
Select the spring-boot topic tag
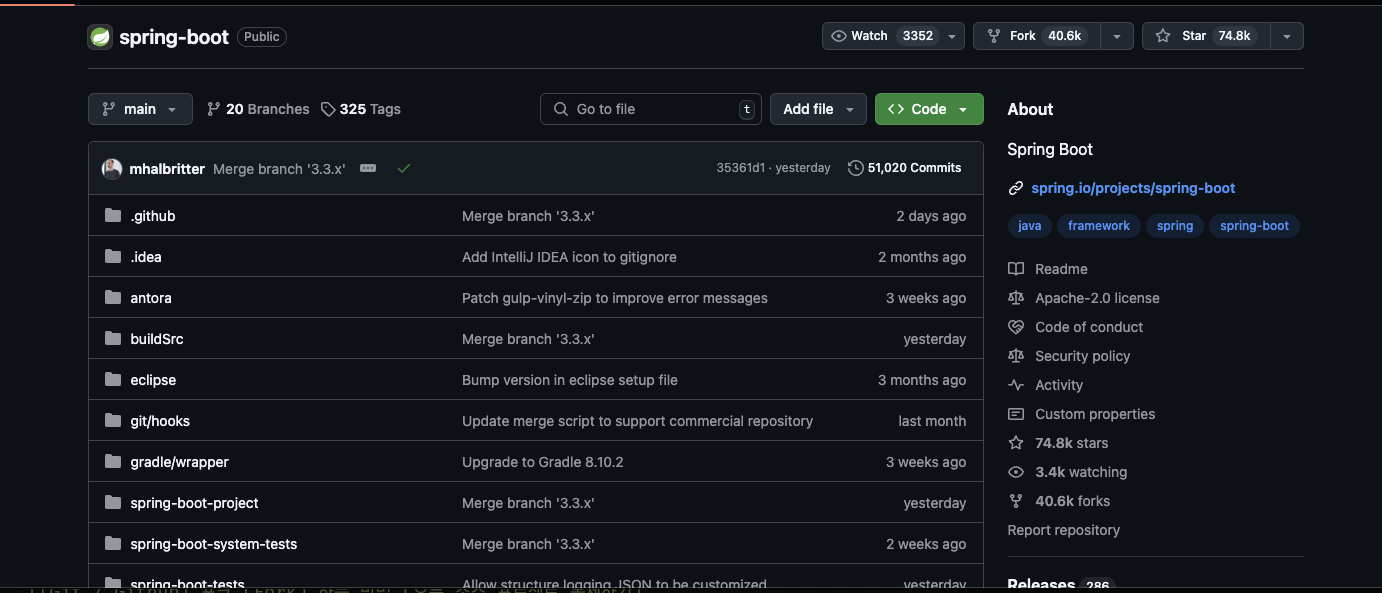(1254, 226)
